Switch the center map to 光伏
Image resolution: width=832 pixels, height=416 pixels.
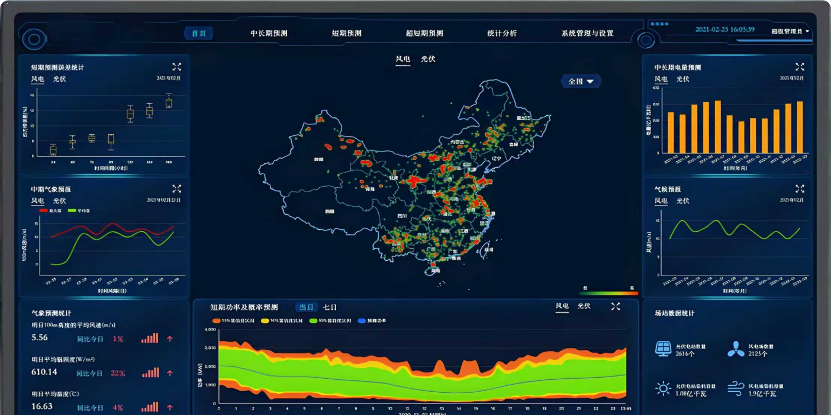[x=428, y=60]
